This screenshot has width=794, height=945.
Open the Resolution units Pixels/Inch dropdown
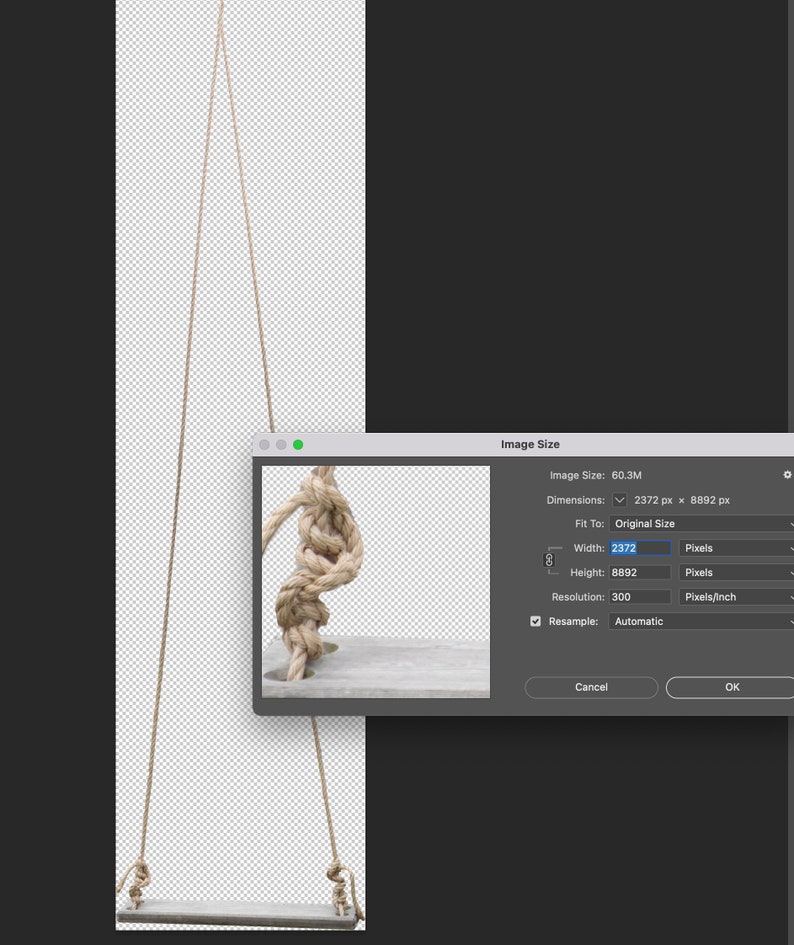point(736,597)
